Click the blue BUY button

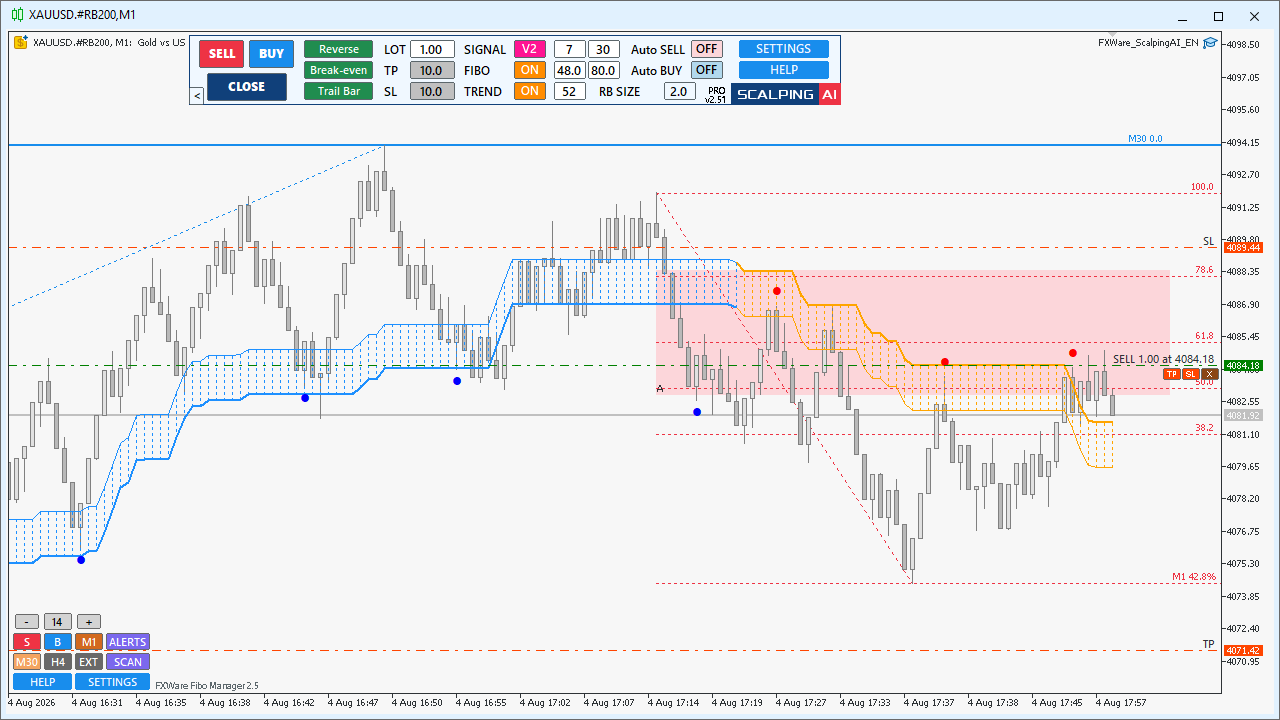pos(271,54)
